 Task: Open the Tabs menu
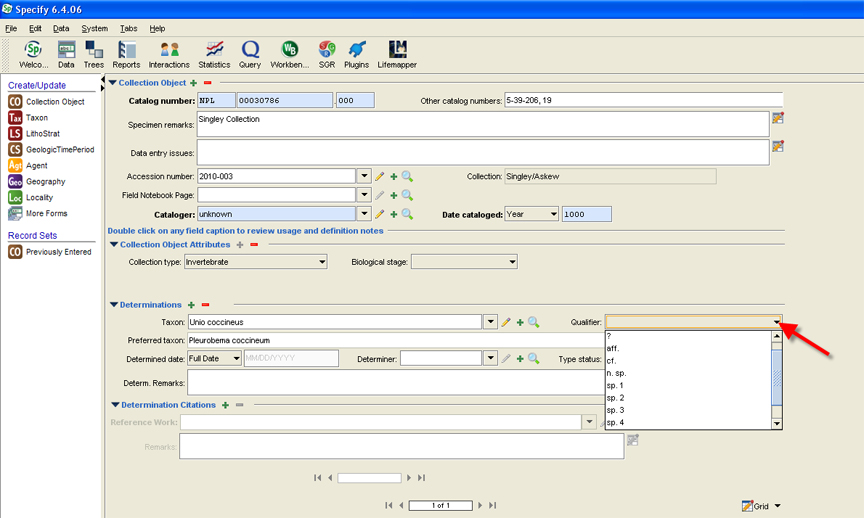[x=128, y=29]
